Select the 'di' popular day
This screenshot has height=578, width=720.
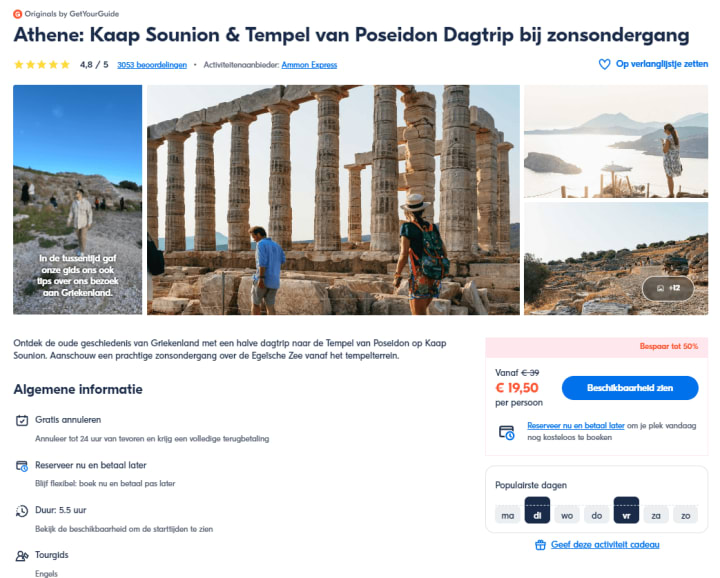click(x=537, y=510)
